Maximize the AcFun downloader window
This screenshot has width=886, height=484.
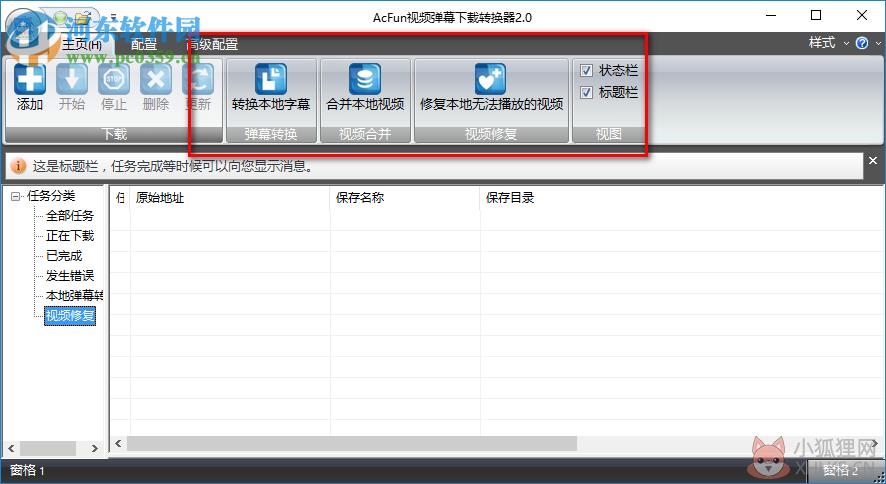816,15
